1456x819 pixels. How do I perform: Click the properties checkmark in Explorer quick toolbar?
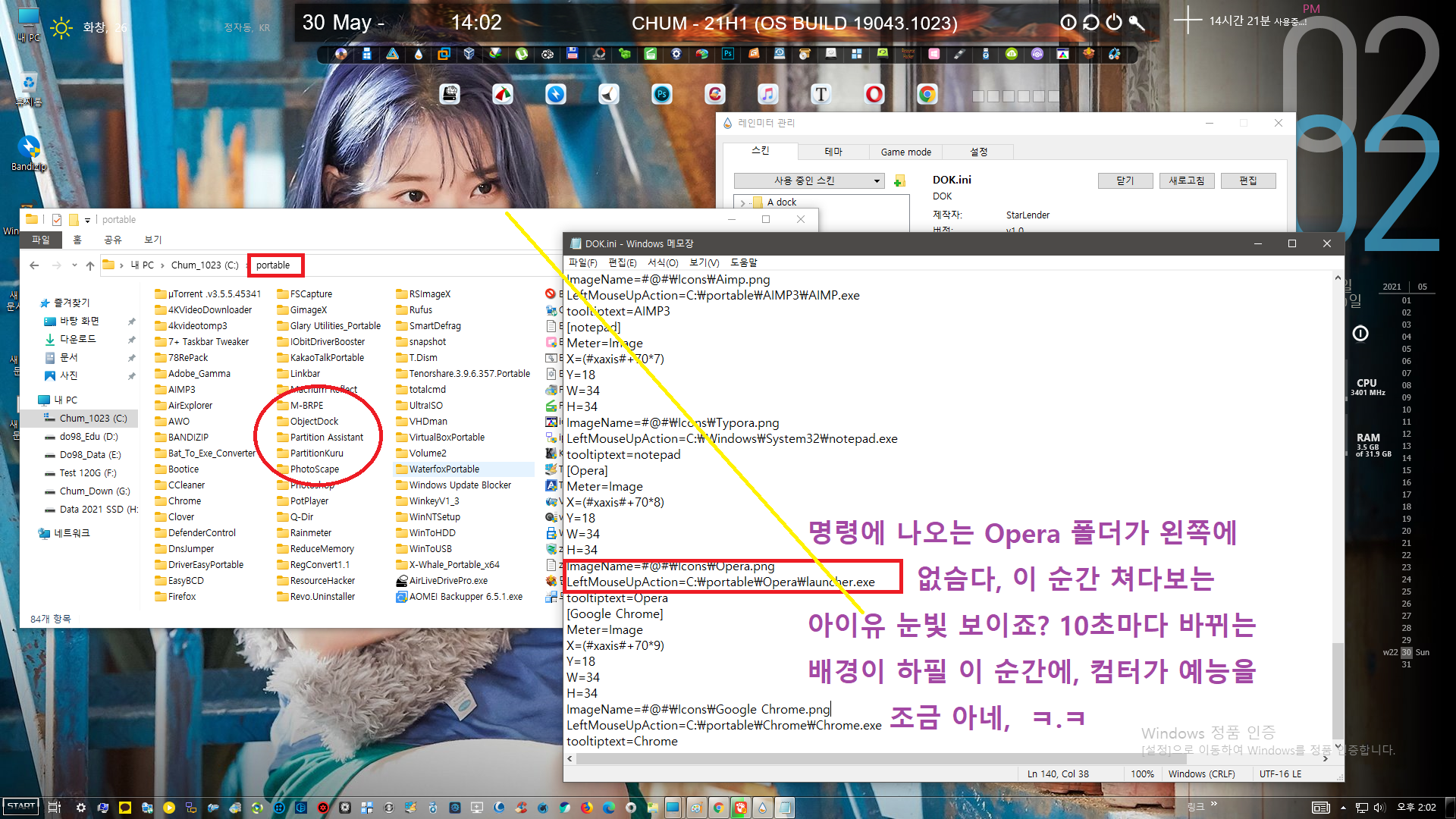point(57,220)
